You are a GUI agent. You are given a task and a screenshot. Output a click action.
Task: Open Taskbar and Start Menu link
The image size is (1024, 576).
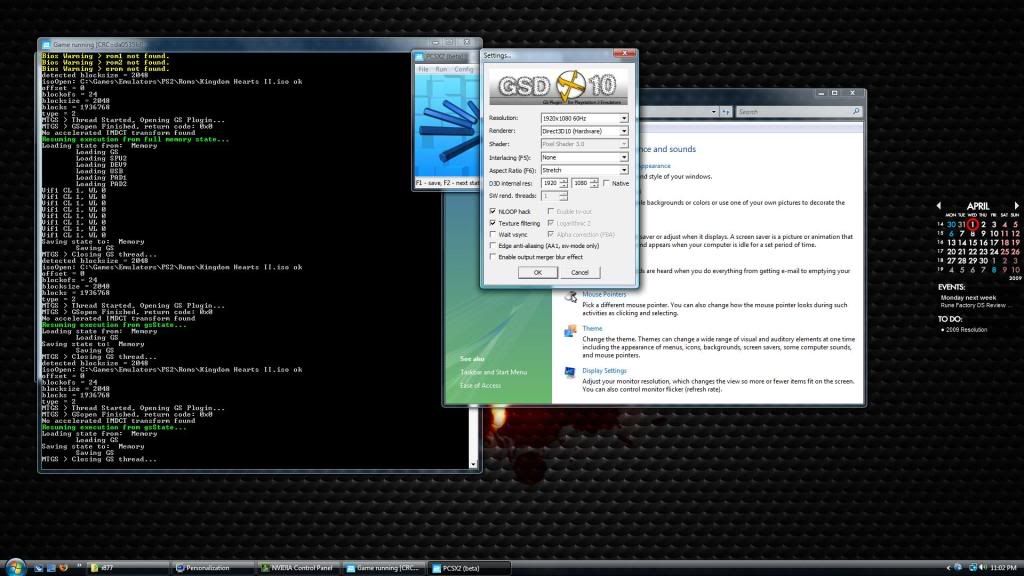tap(493, 372)
